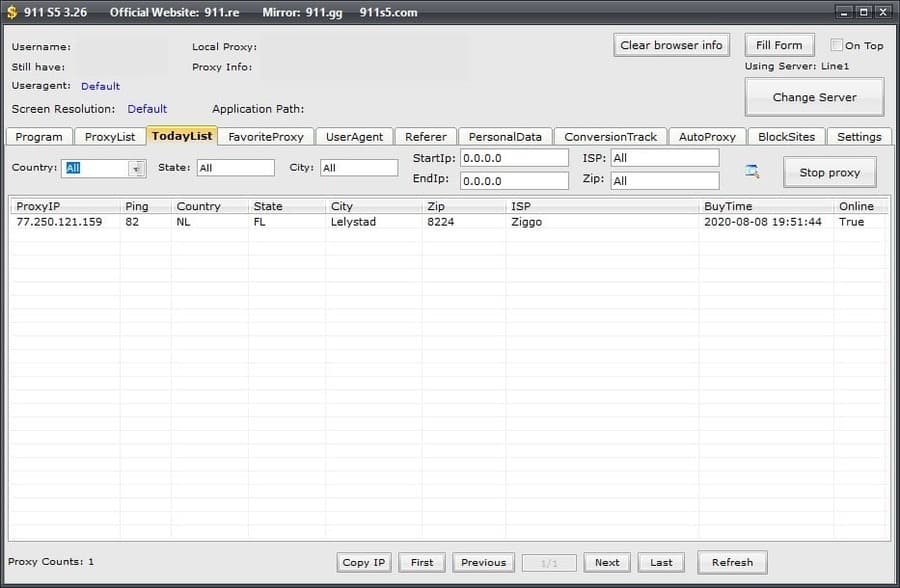Click the StartIp input field
The image size is (900, 588).
[514, 158]
